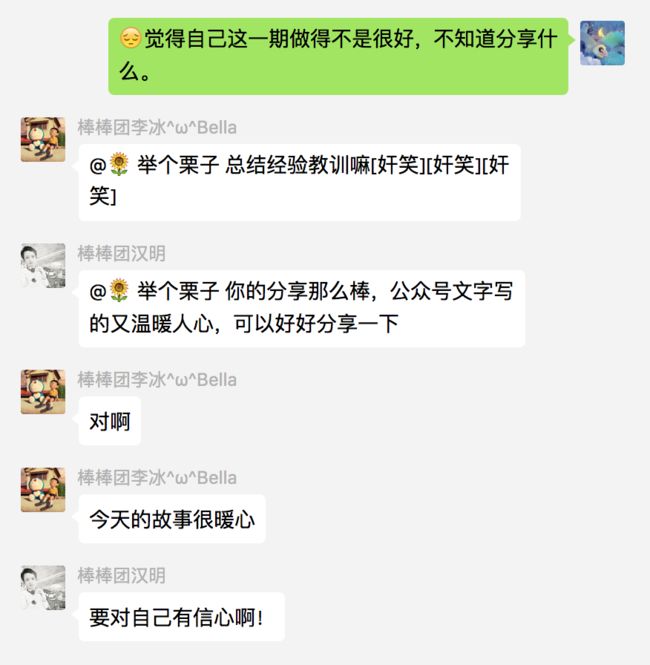This screenshot has height=665, width=650.
Task: Click the 棒棒团汉明 name above the last message
Action: 121,576
